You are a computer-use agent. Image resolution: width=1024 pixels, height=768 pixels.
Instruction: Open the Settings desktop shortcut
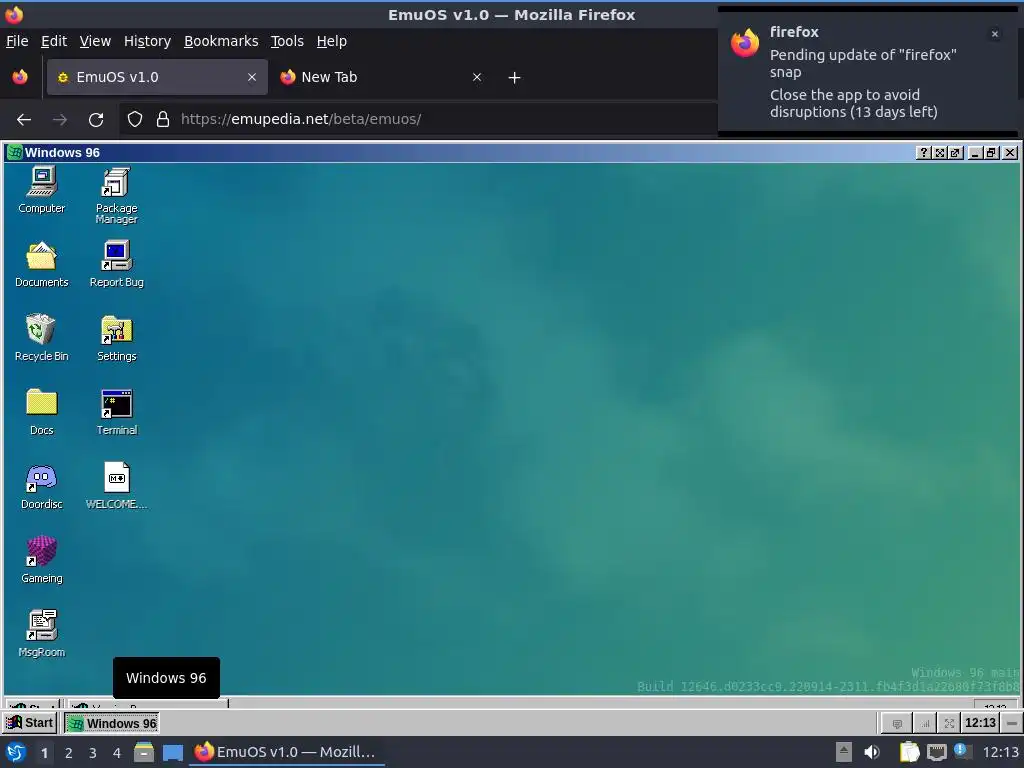(x=116, y=338)
